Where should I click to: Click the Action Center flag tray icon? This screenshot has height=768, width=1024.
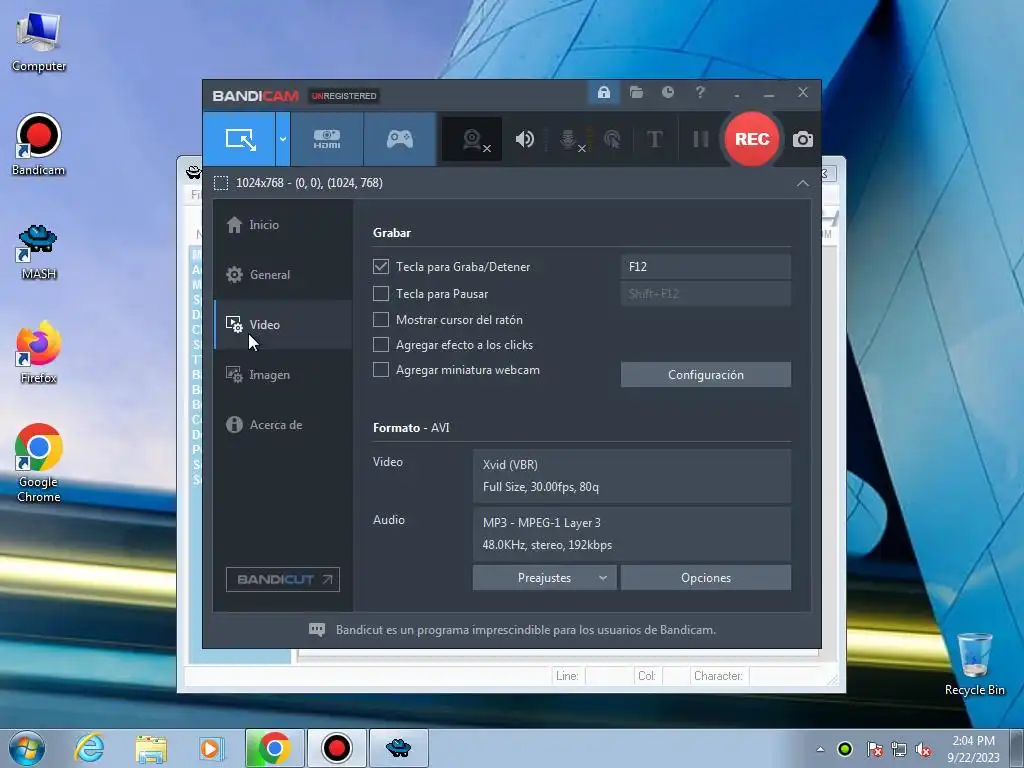[x=874, y=750]
